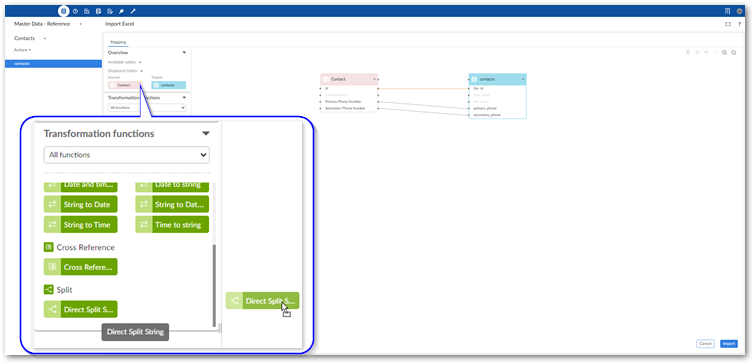
Task: Open the All functions dropdown in magnified panel
Action: 127,155
